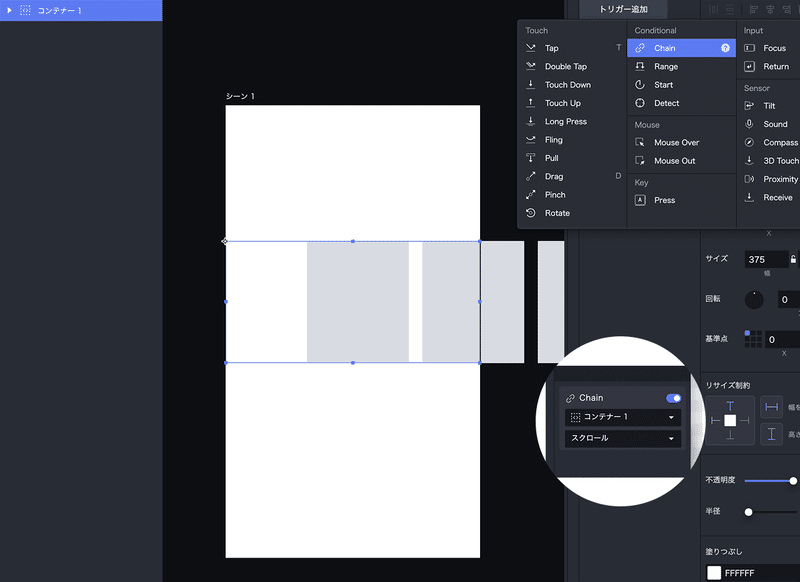Pick the Return input trigger icon

coord(749,66)
